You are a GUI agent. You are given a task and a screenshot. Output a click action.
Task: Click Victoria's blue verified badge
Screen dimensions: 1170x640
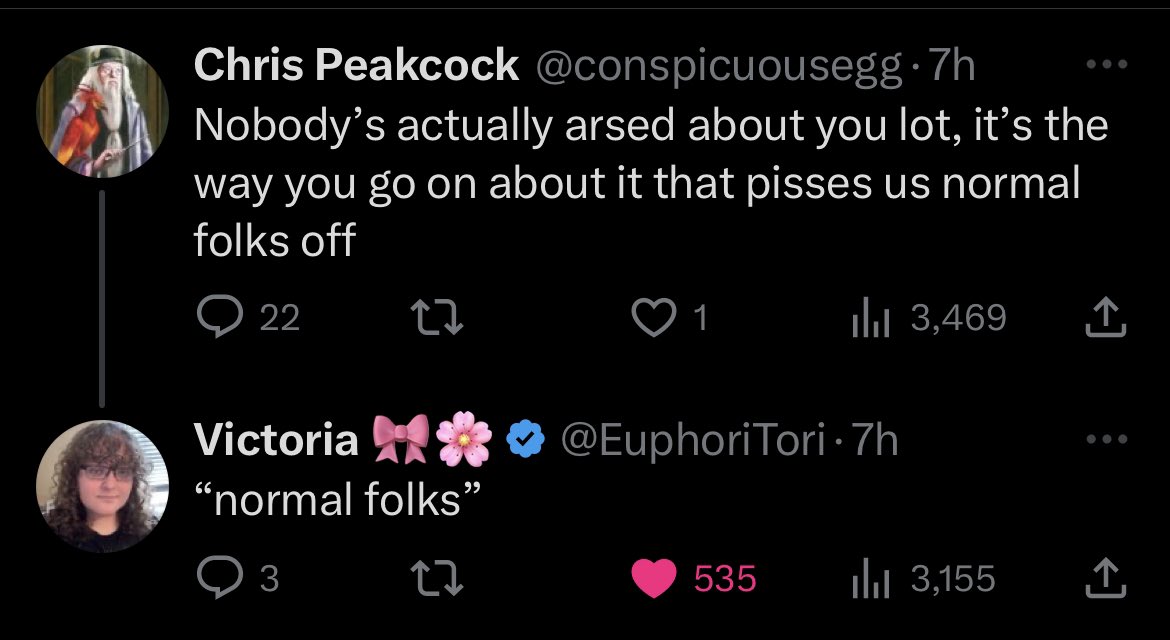point(526,439)
